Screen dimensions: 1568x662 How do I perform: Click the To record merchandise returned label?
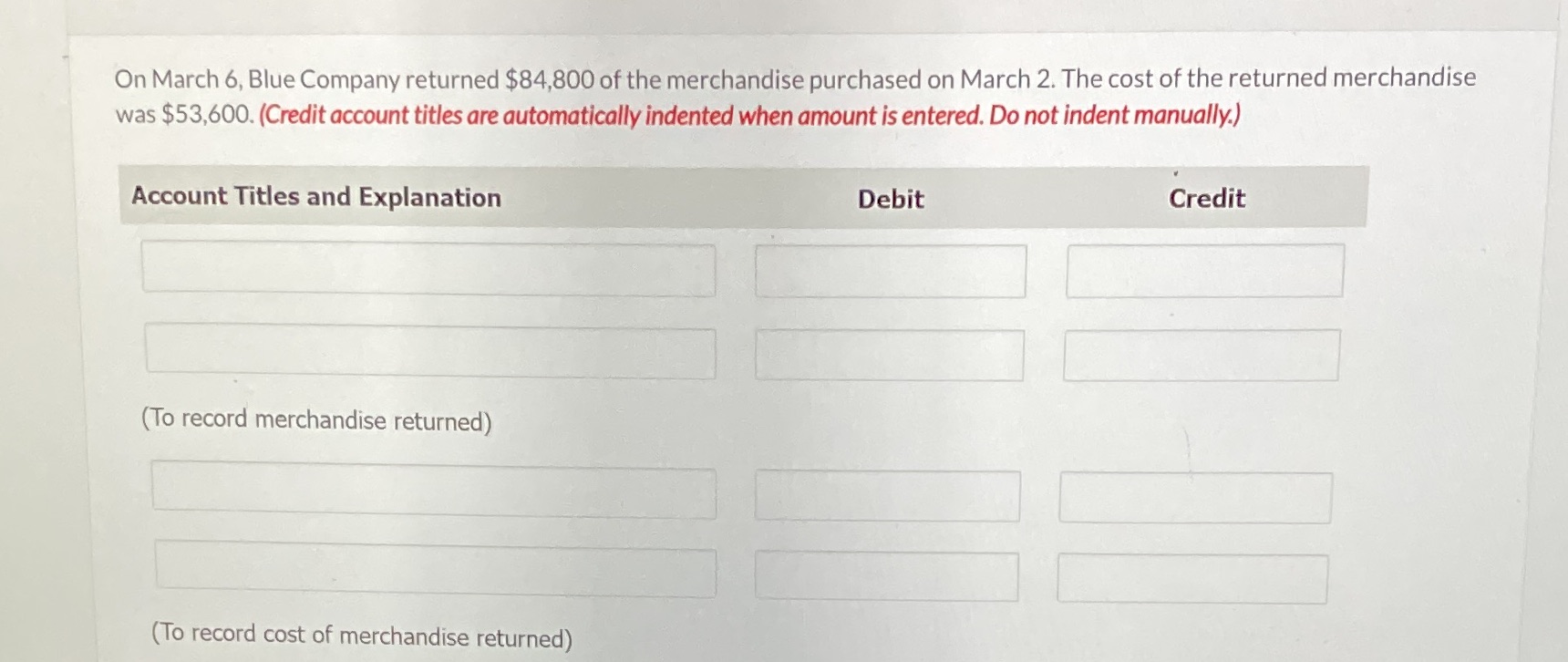(317, 420)
